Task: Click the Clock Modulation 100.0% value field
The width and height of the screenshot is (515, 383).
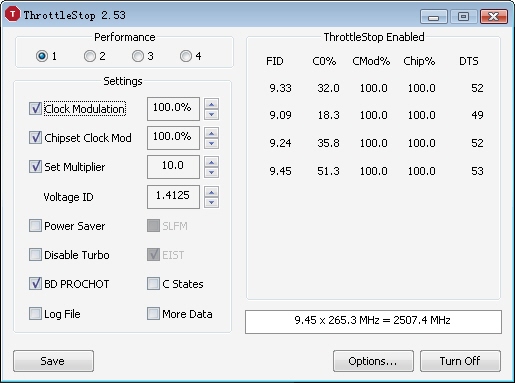Action: (x=173, y=109)
